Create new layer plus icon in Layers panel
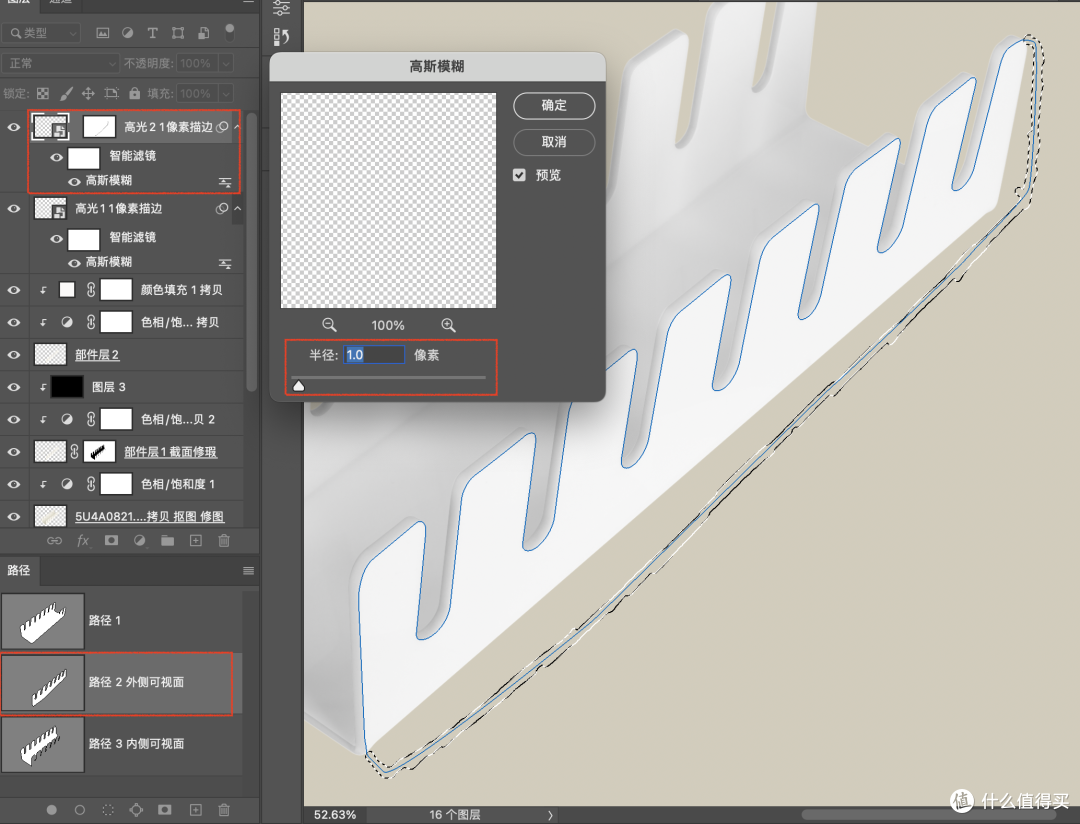 (196, 541)
